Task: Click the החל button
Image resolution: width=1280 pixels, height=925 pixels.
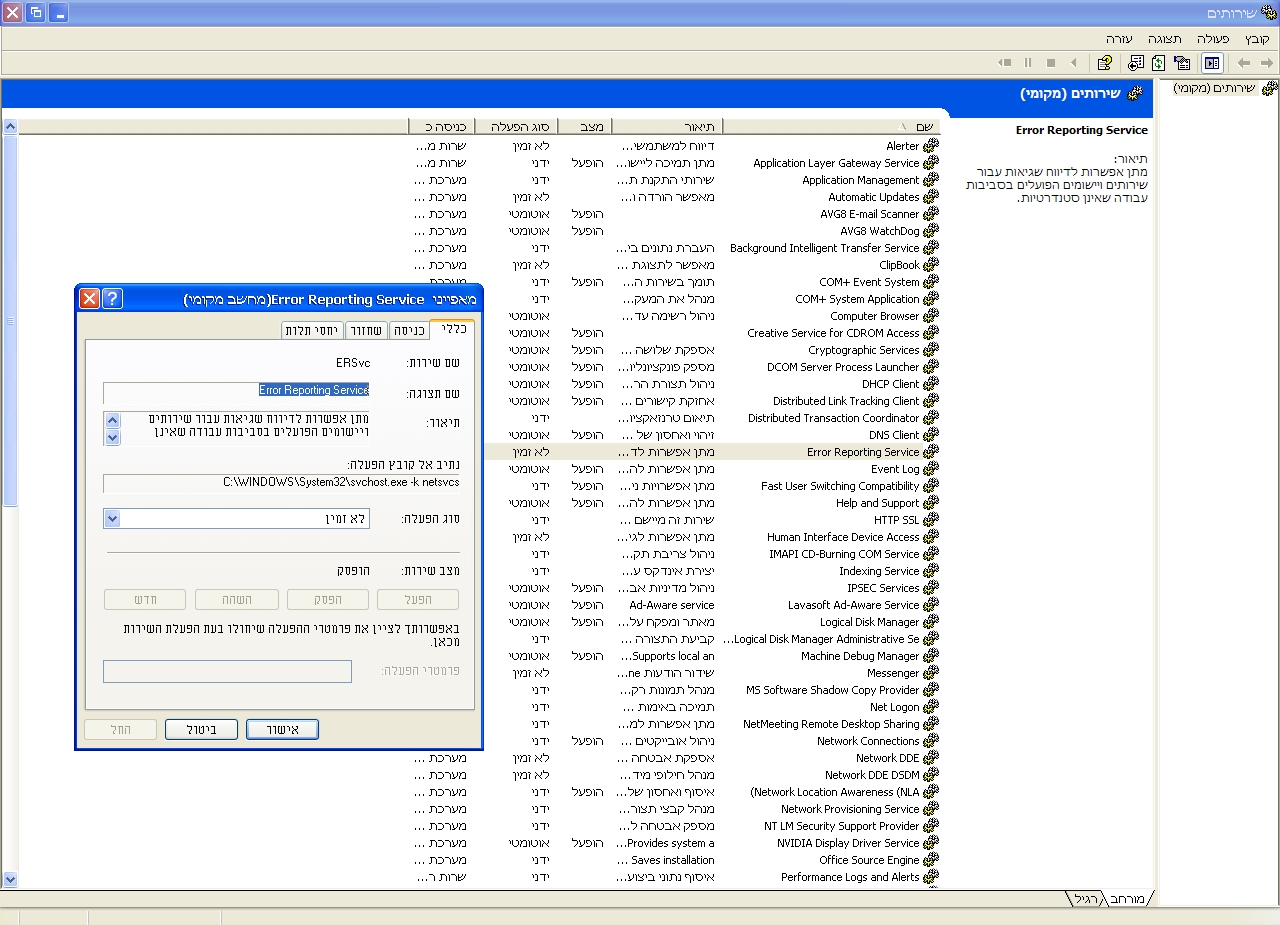Action: pyautogui.click(x=121, y=730)
